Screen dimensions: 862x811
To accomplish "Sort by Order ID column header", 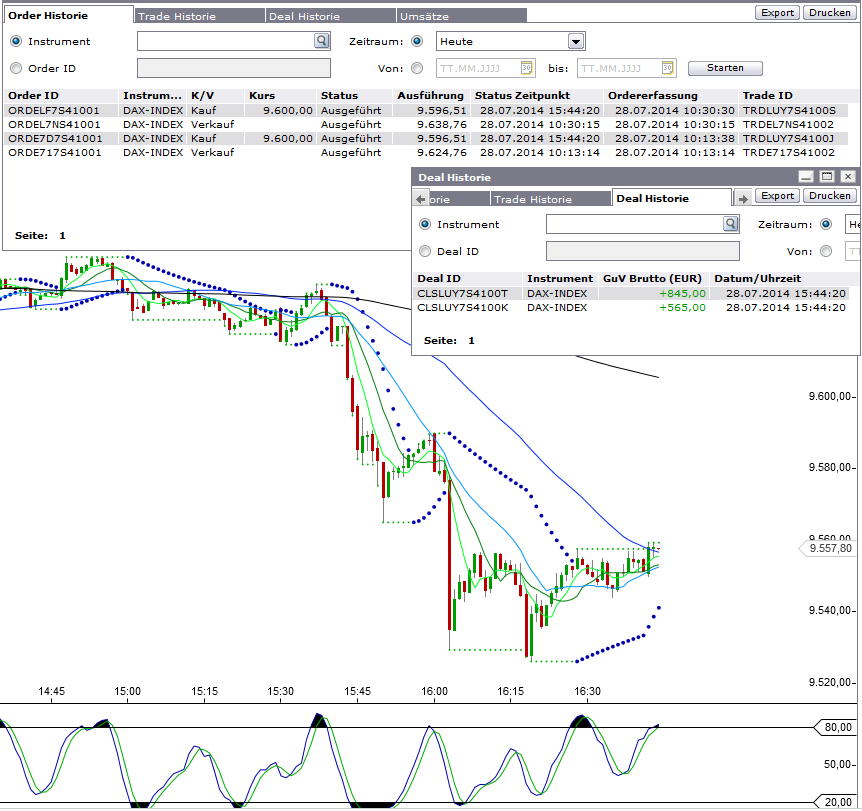I will 60,96.
